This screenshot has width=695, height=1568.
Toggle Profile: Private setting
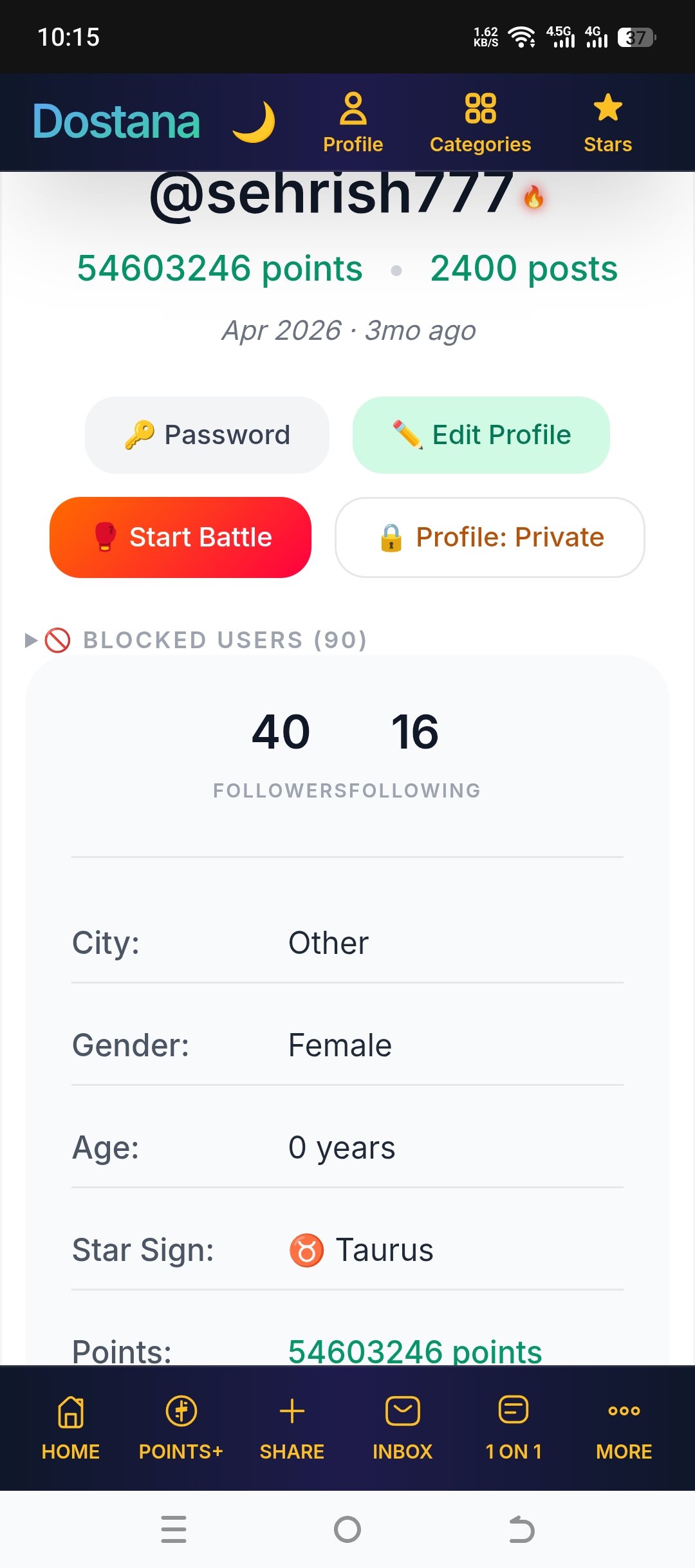pyautogui.click(x=490, y=537)
